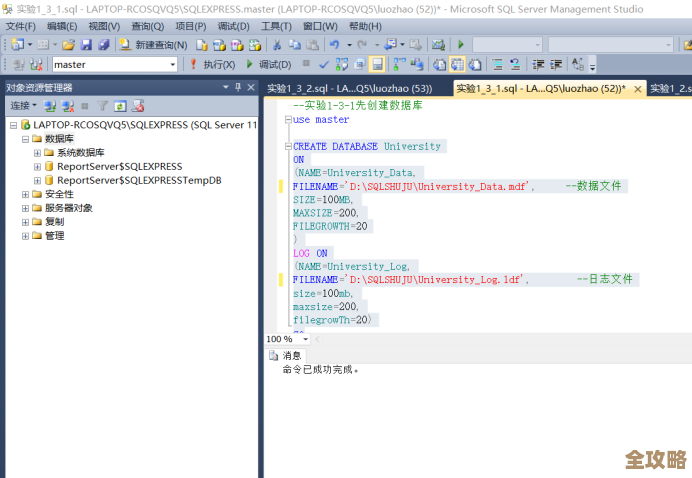The image size is (692, 478).
Task: Select the 消息 results tab
Action: click(x=286, y=355)
